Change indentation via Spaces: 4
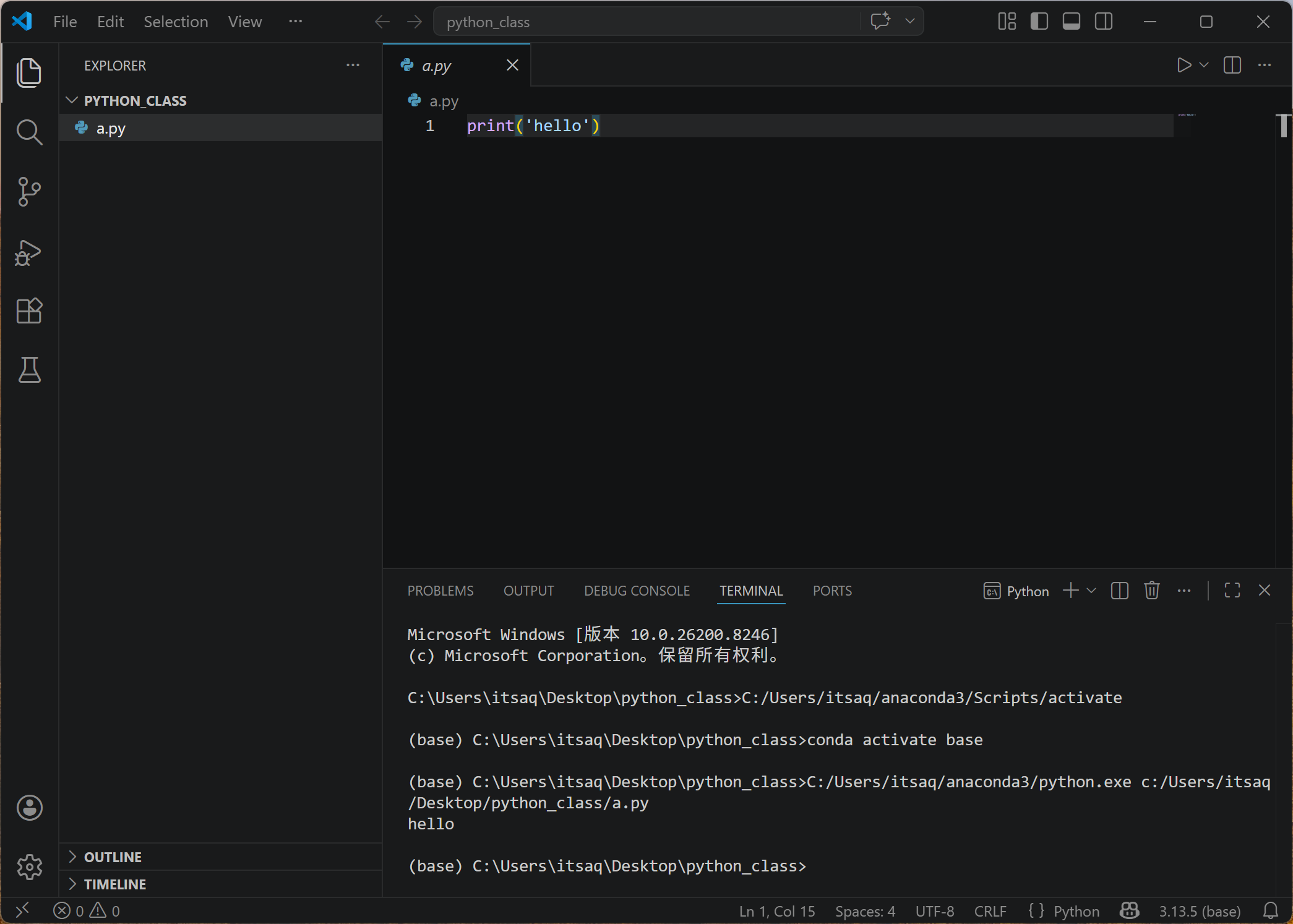The height and width of the screenshot is (924, 1293). [x=865, y=911]
